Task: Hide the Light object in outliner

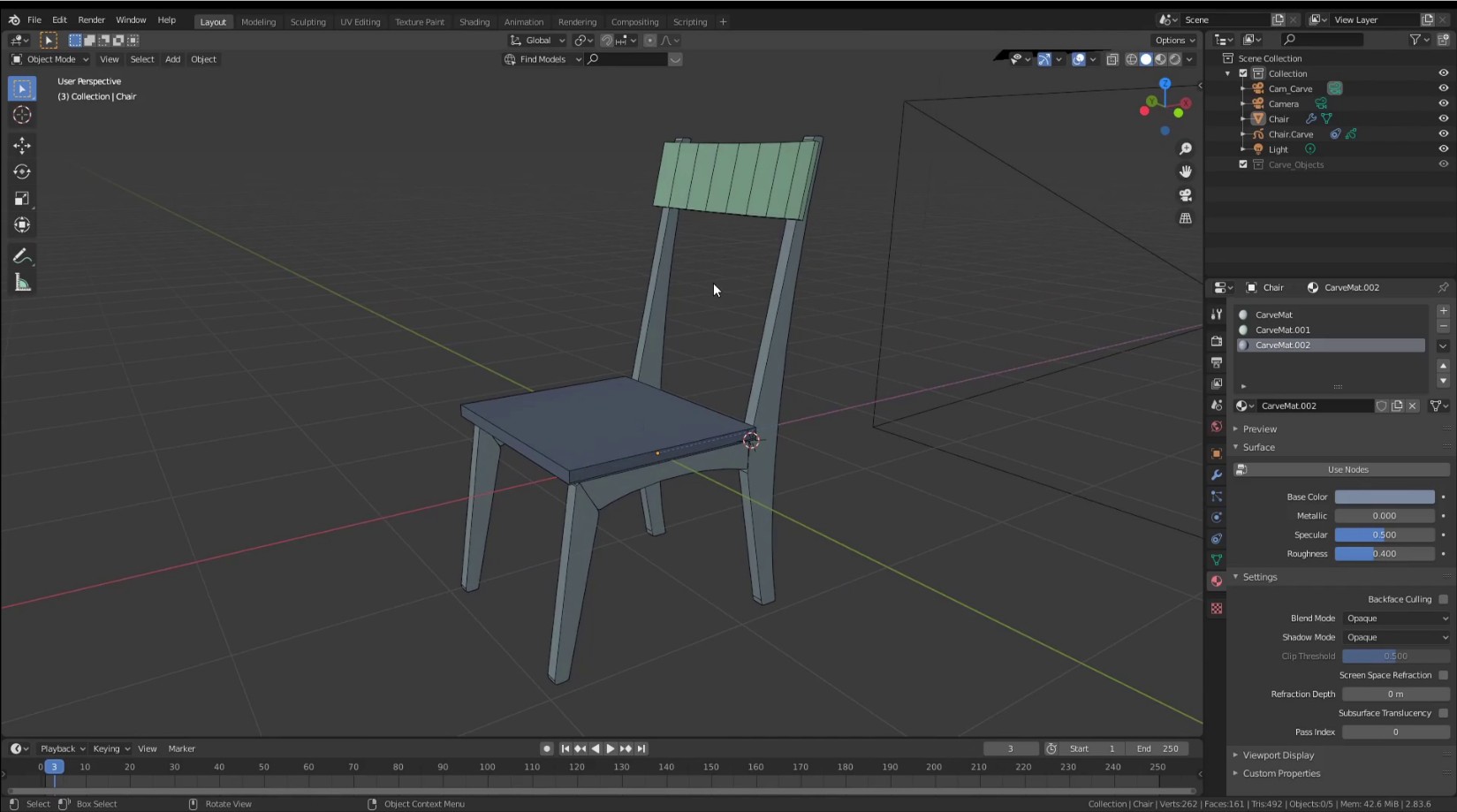Action: (x=1443, y=148)
